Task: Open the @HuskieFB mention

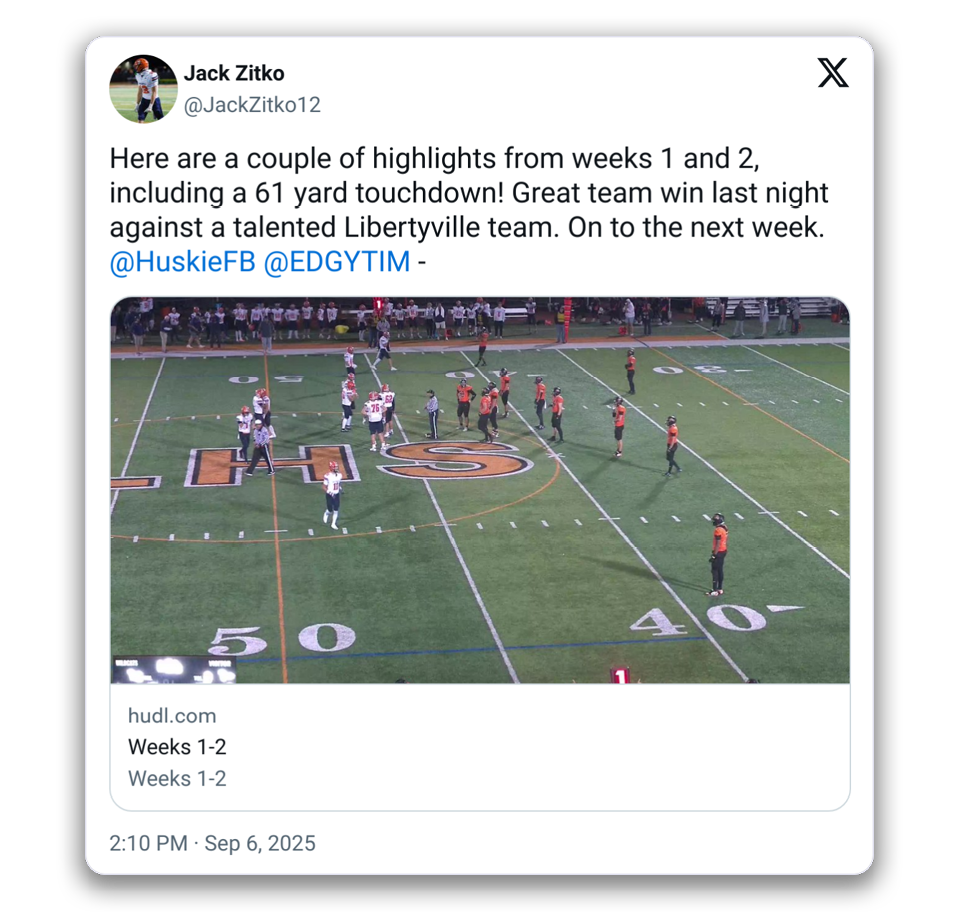Action: [182, 262]
